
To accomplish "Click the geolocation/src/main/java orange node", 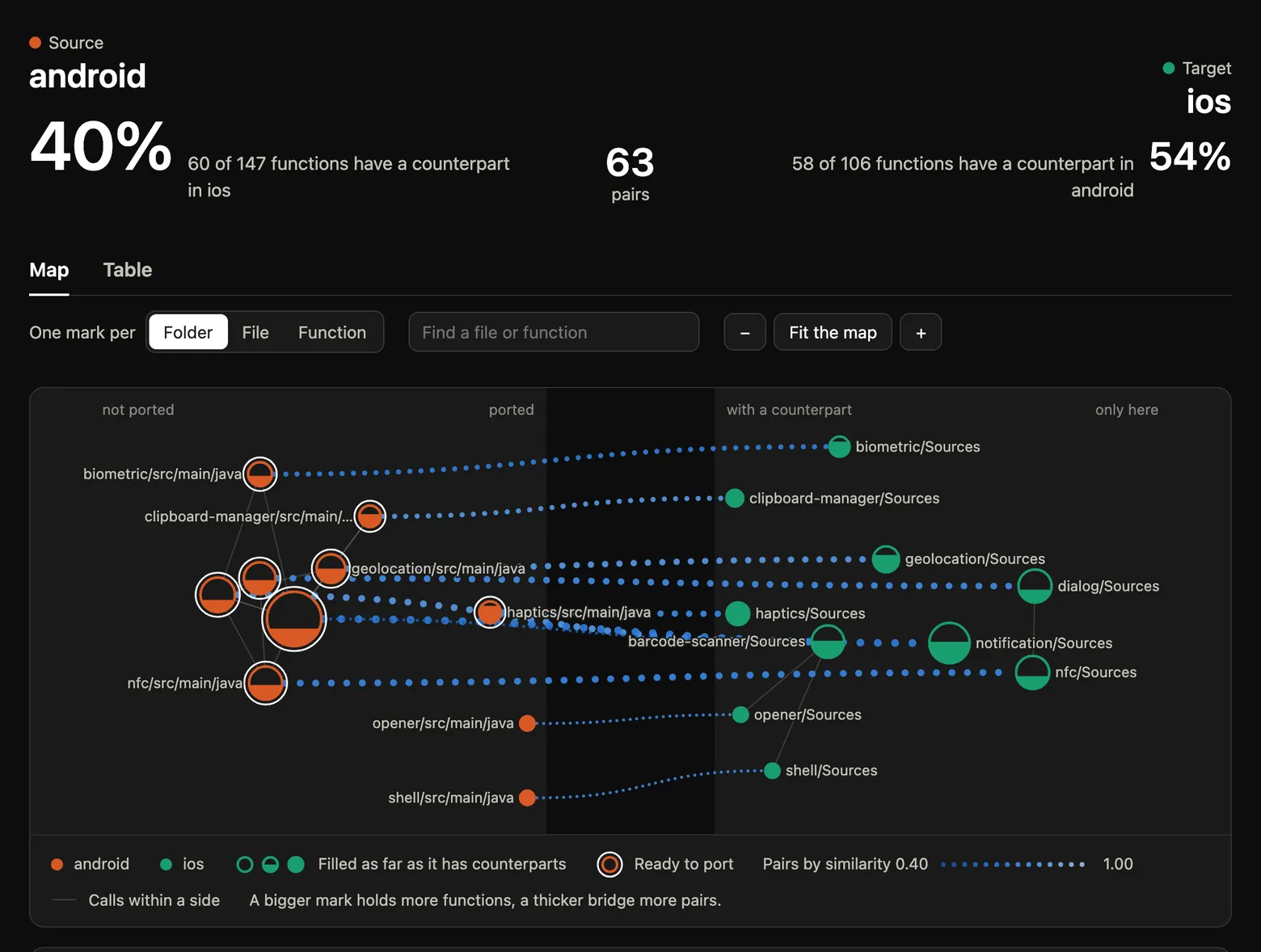I will click(331, 568).
